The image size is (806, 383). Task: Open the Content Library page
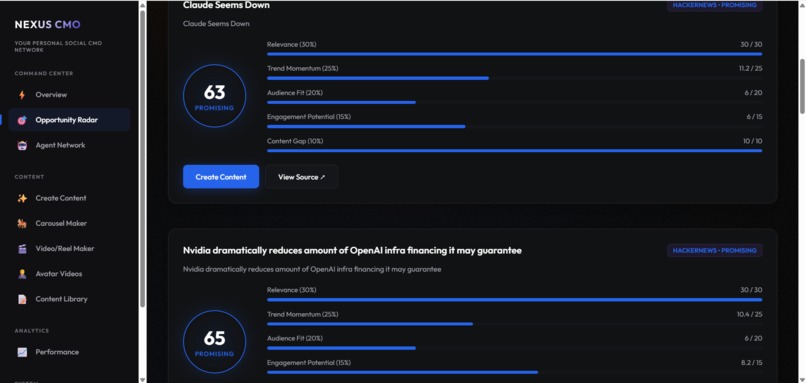click(69, 299)
